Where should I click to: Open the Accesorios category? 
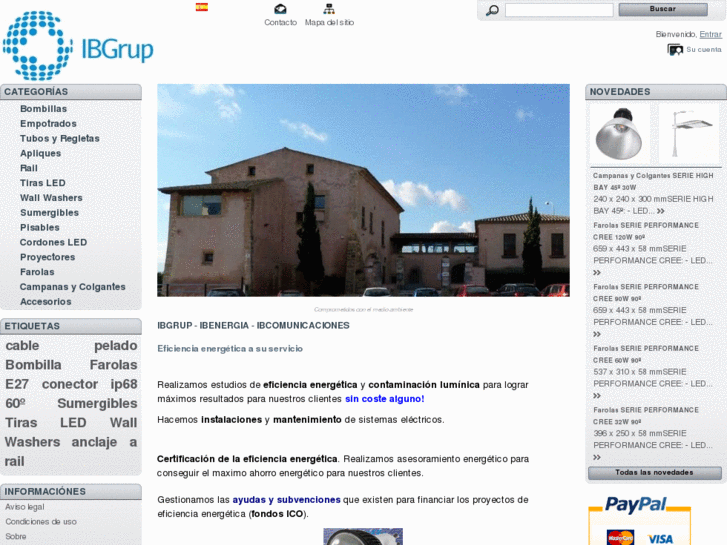pyautogui.click(x=45, y=302)
